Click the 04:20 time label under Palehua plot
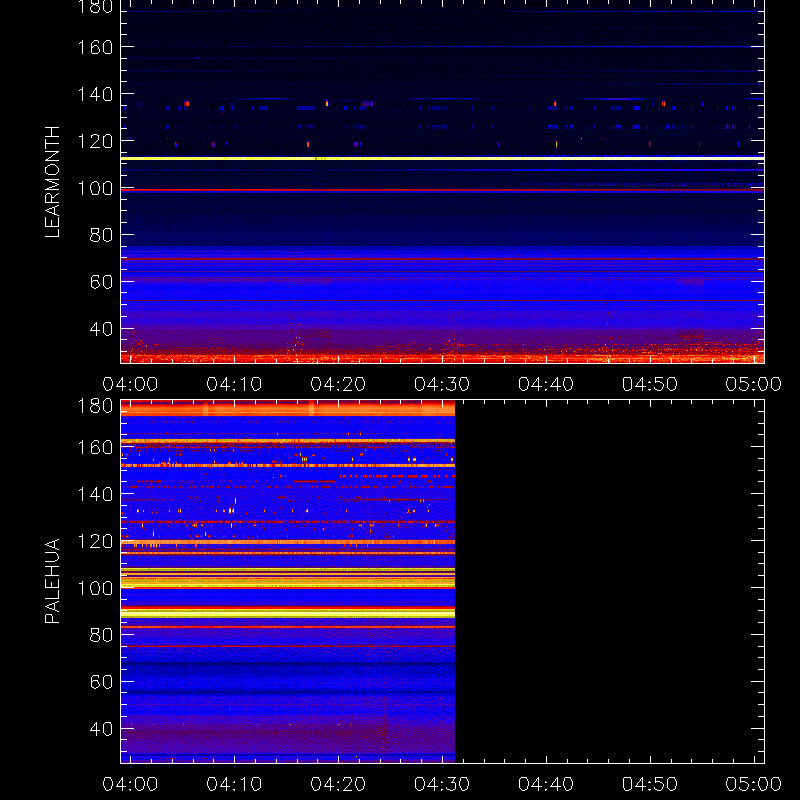The height and width of the screenshot is (800, 800). (x=338, y=784)
